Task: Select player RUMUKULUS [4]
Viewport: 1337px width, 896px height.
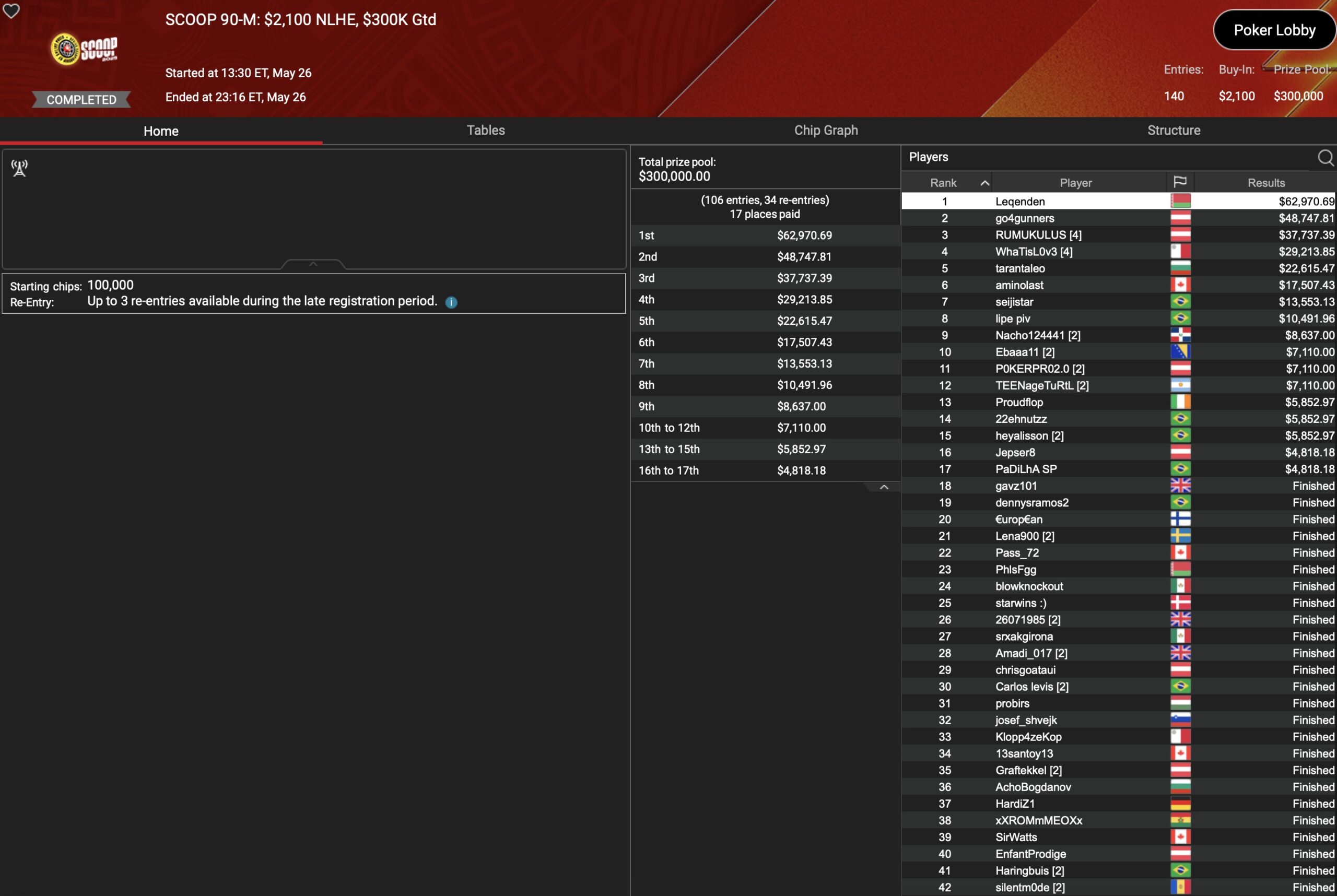Action: tap(1119, 235)
